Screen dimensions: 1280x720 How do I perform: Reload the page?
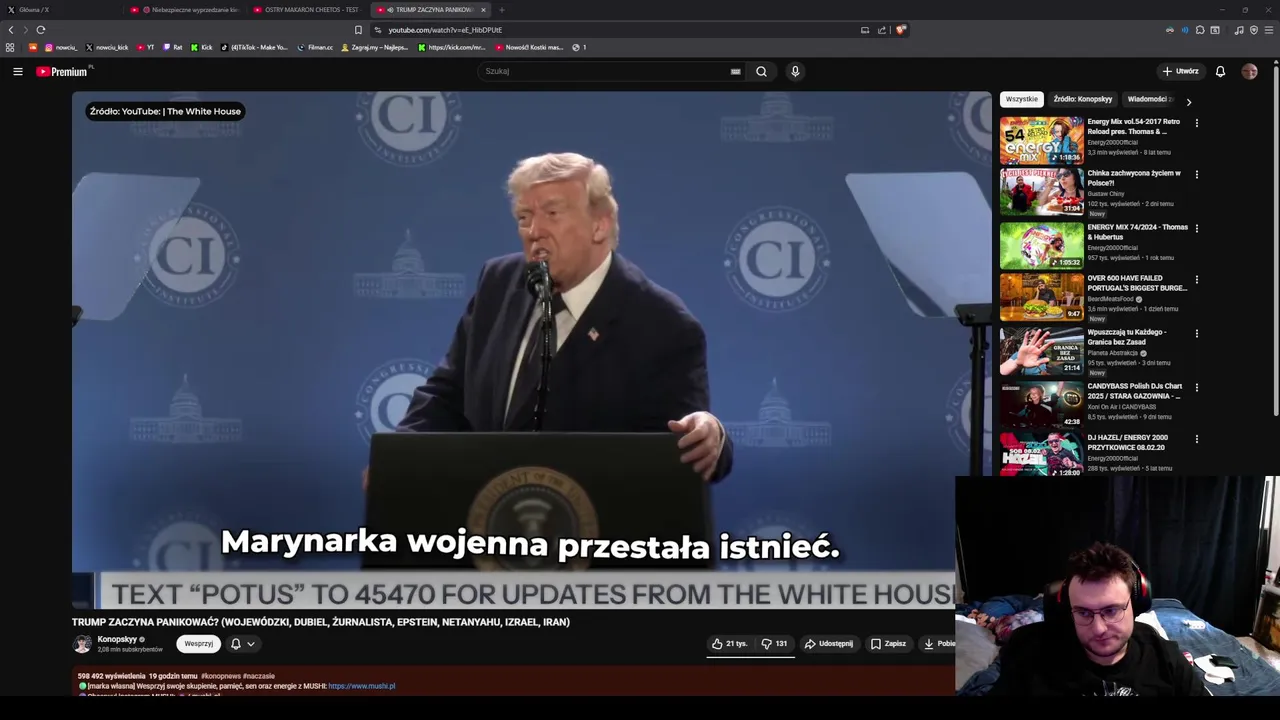pyautogui.click(x=40, y=30)
